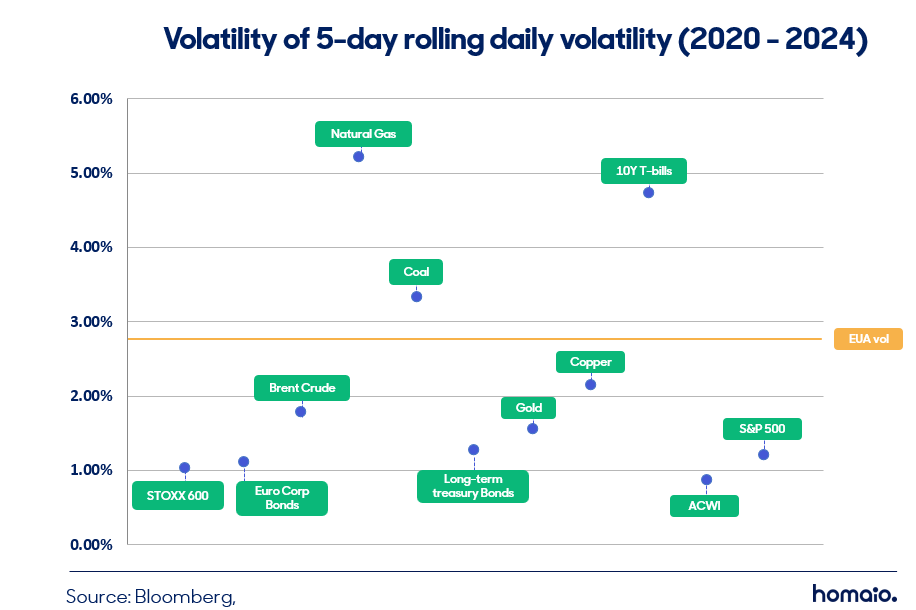Image resolution: width=916 pixels, height=610 pixels.
Task: Click the Brent Crude data point dot
Action: (301, 412)
